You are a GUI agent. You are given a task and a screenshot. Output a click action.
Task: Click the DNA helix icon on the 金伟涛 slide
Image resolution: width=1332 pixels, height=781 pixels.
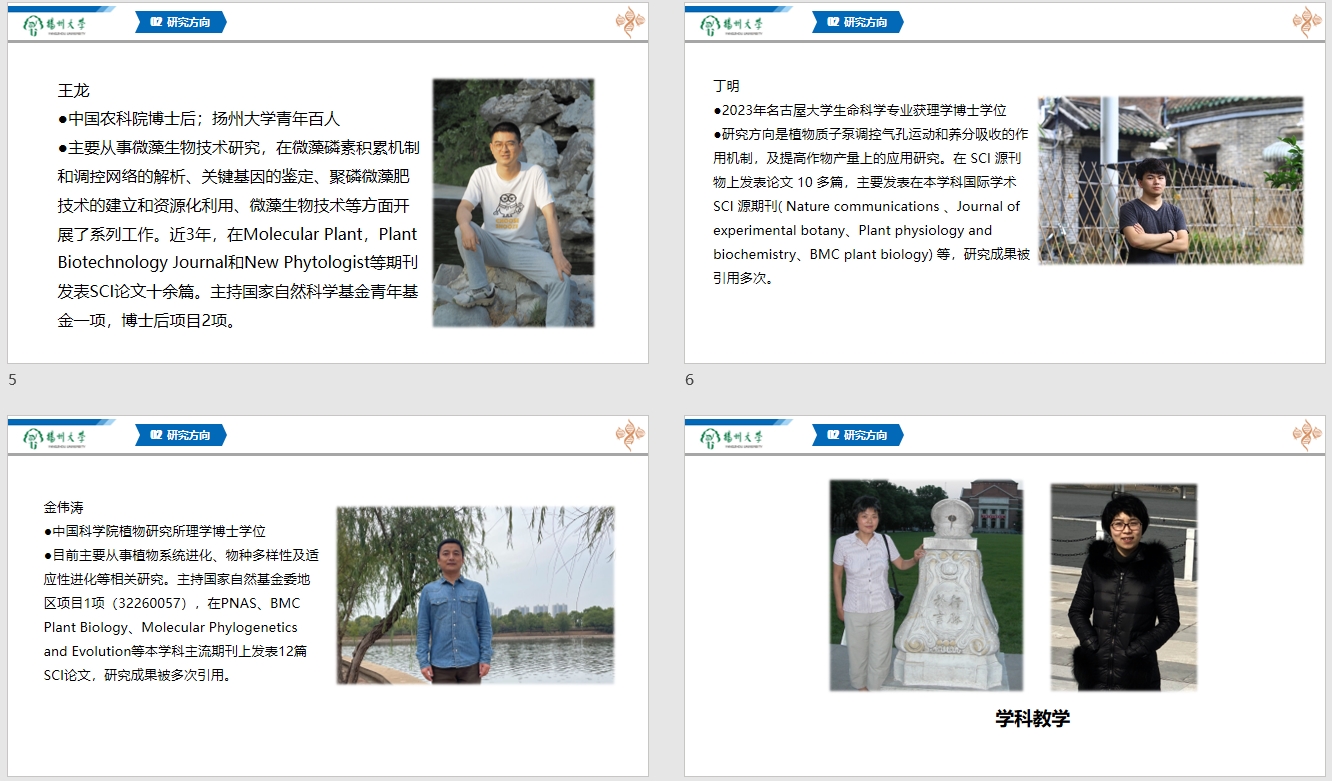630,435
